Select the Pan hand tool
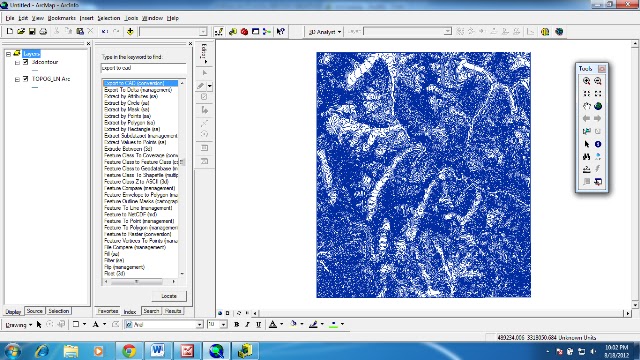This screenshot has width=640, height=360. 587,106
